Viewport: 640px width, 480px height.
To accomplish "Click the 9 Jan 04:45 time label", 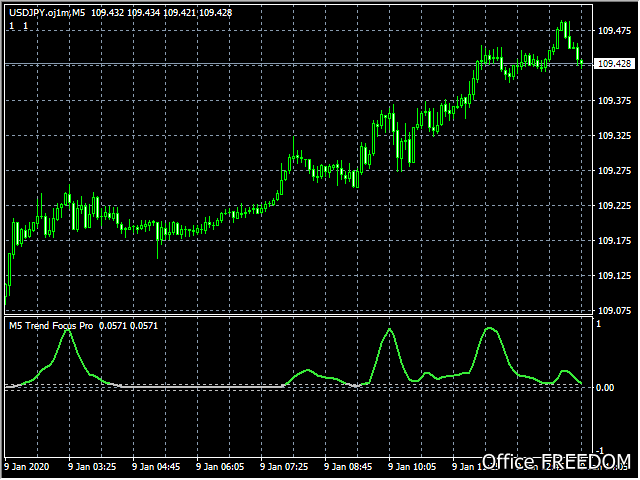I will [156, 467].
